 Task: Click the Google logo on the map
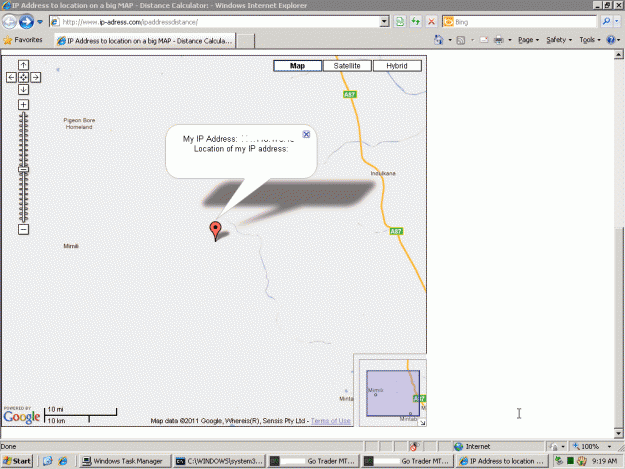click(x=22, y=417)
